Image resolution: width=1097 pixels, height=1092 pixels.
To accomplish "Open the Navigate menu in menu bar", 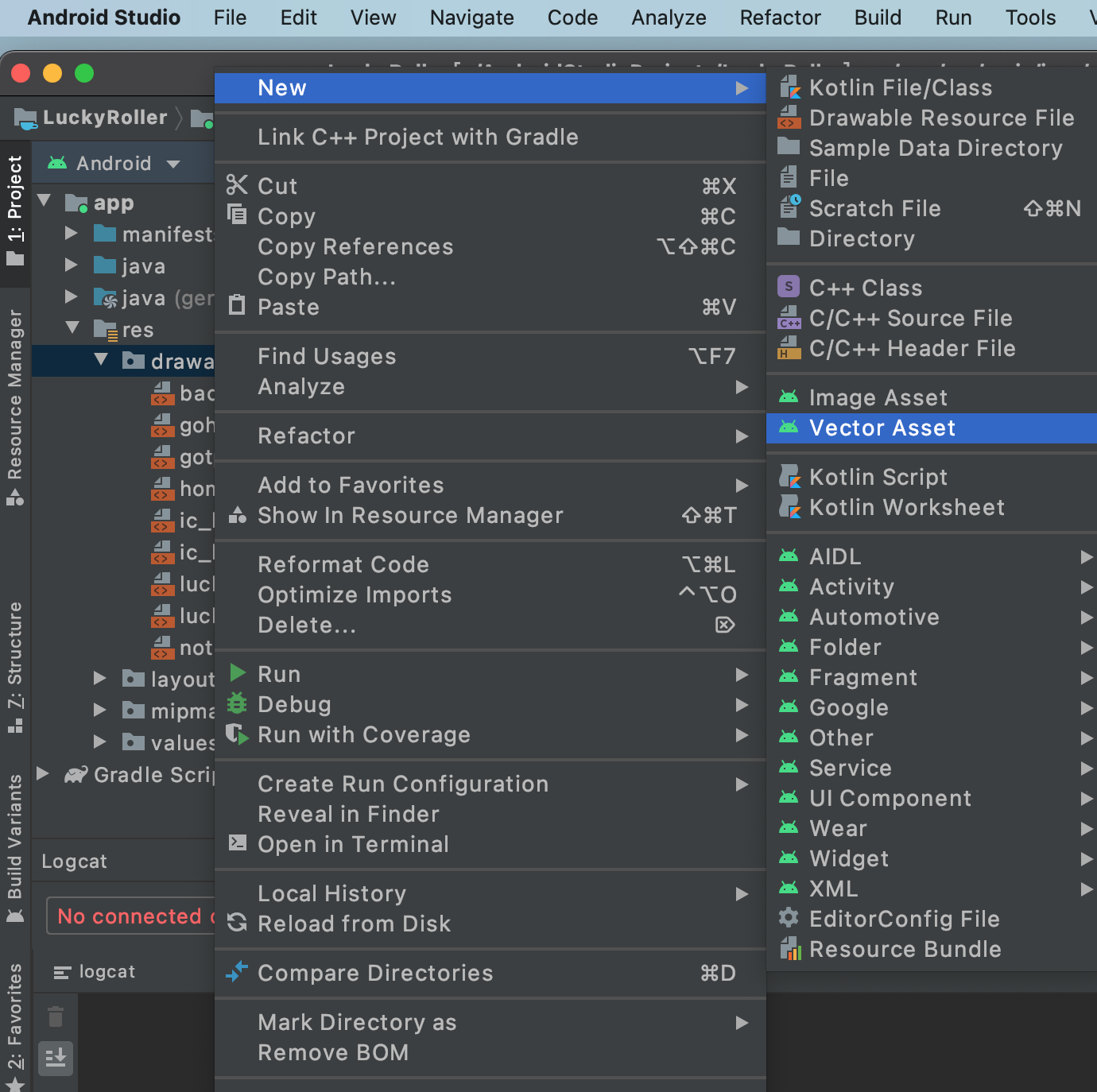I will pos(472,17).
